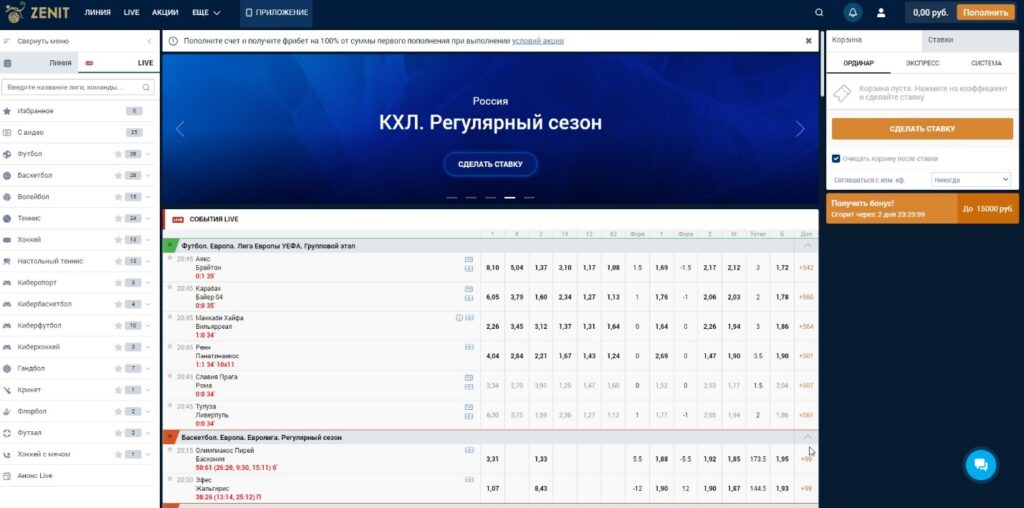Favorite the Аякс Брайтон match star
The width and height of the screenshot is (1024, 508).
(x=170, y=259)
